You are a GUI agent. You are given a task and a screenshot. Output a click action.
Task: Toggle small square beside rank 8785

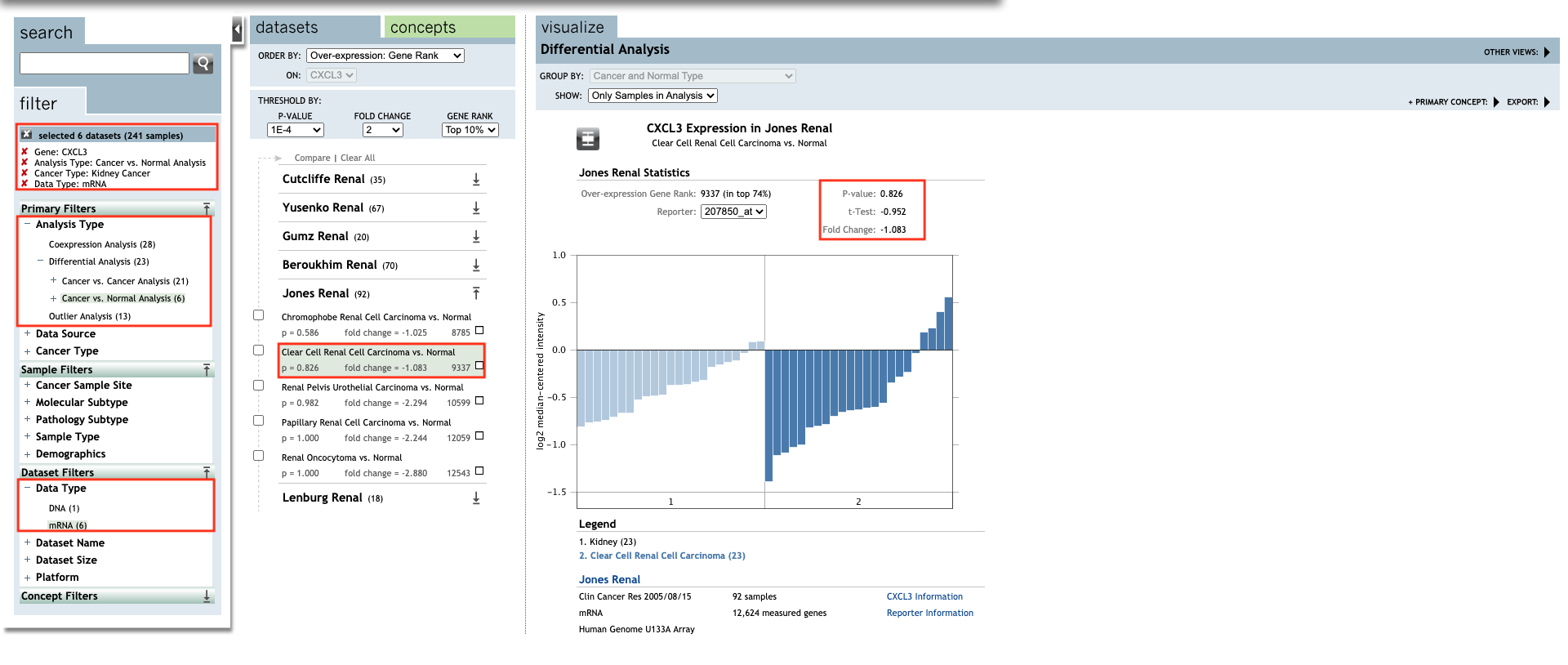click(x=479, y=331)
